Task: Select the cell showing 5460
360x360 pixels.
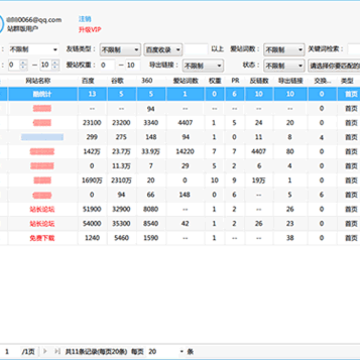Action: coord(121,238)
